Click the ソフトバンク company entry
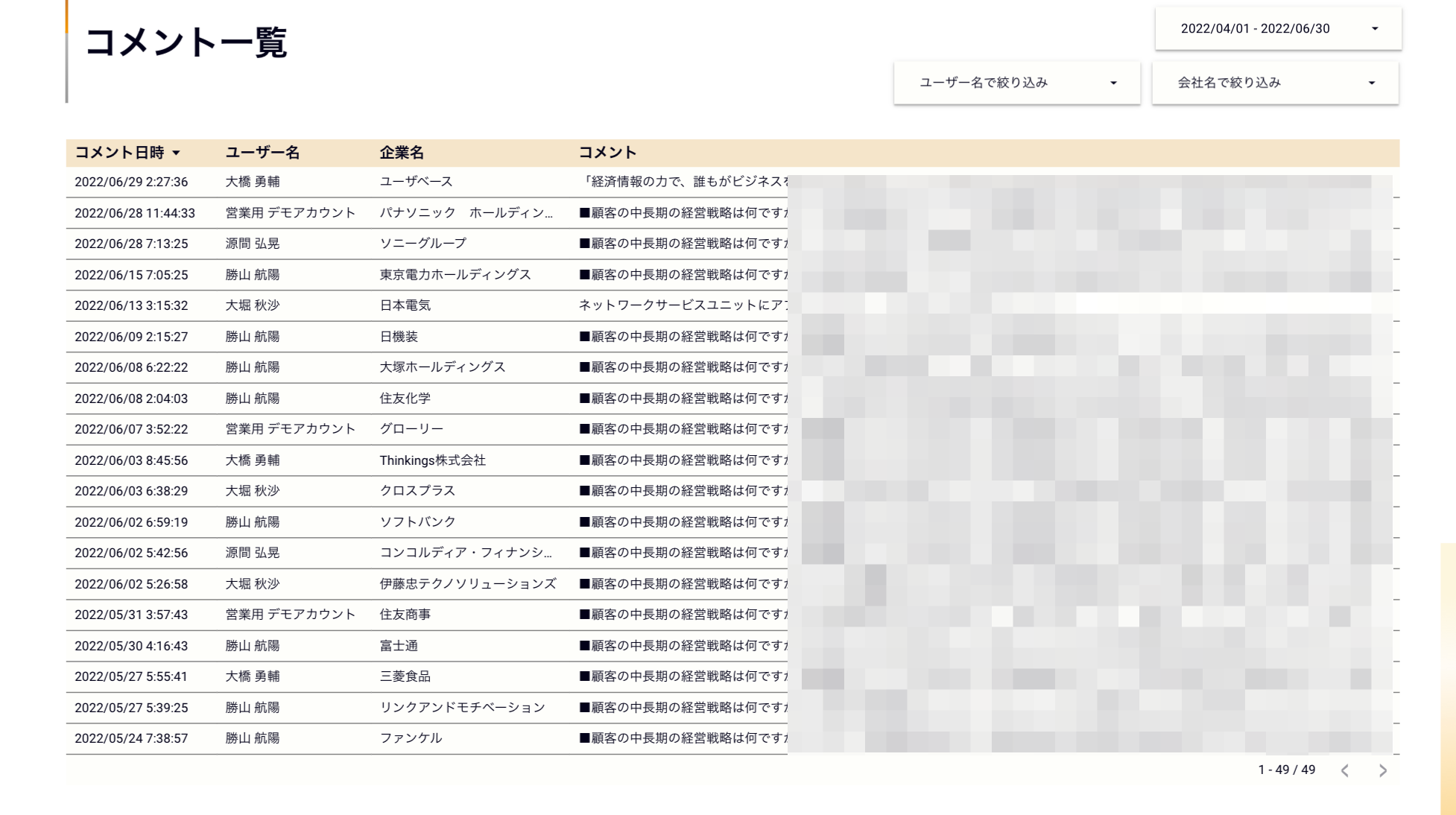Viewport: 1456px width, 815px height. coord(418,521)
